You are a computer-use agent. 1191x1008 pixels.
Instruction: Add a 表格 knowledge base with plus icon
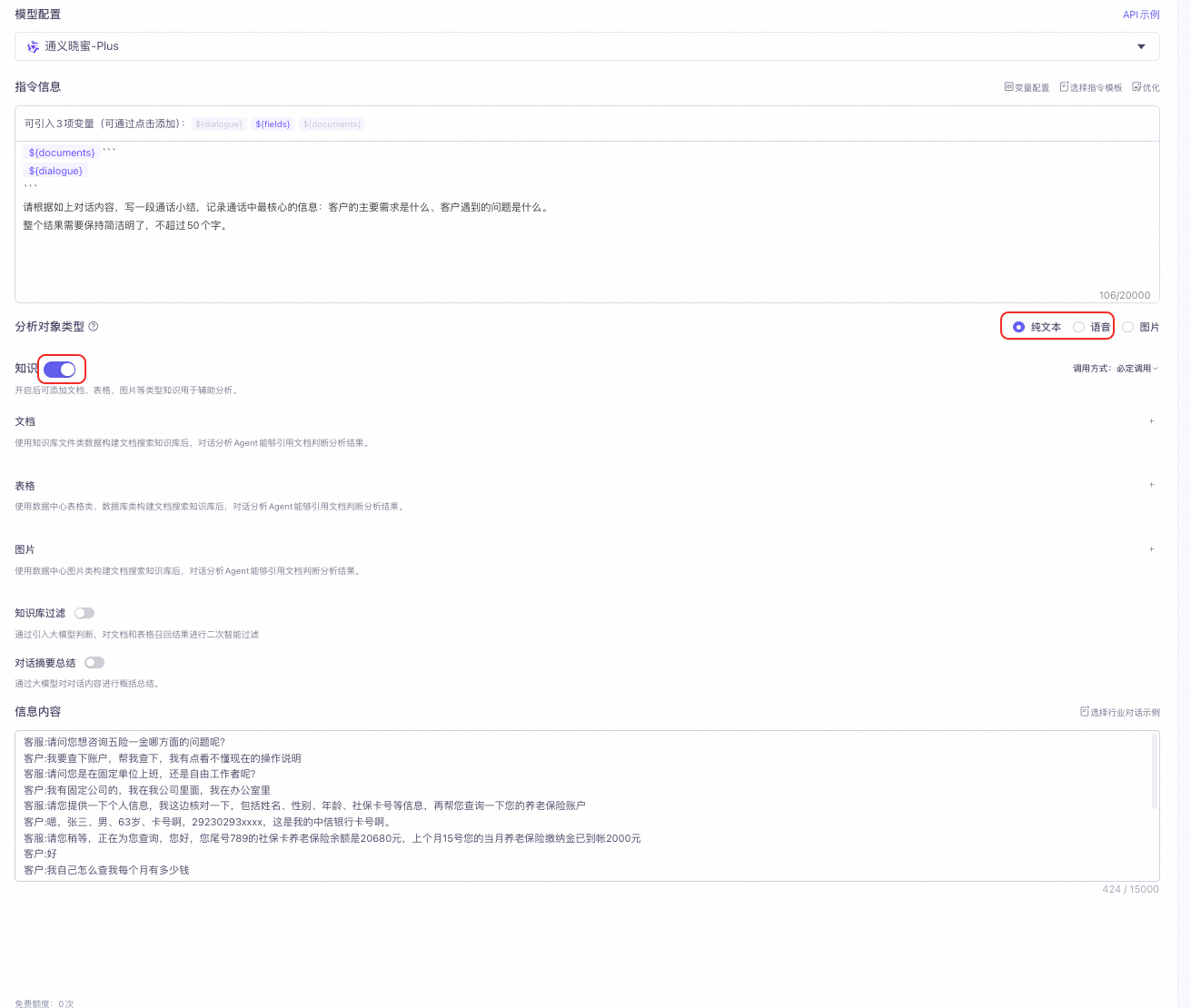click(1152, 485)
